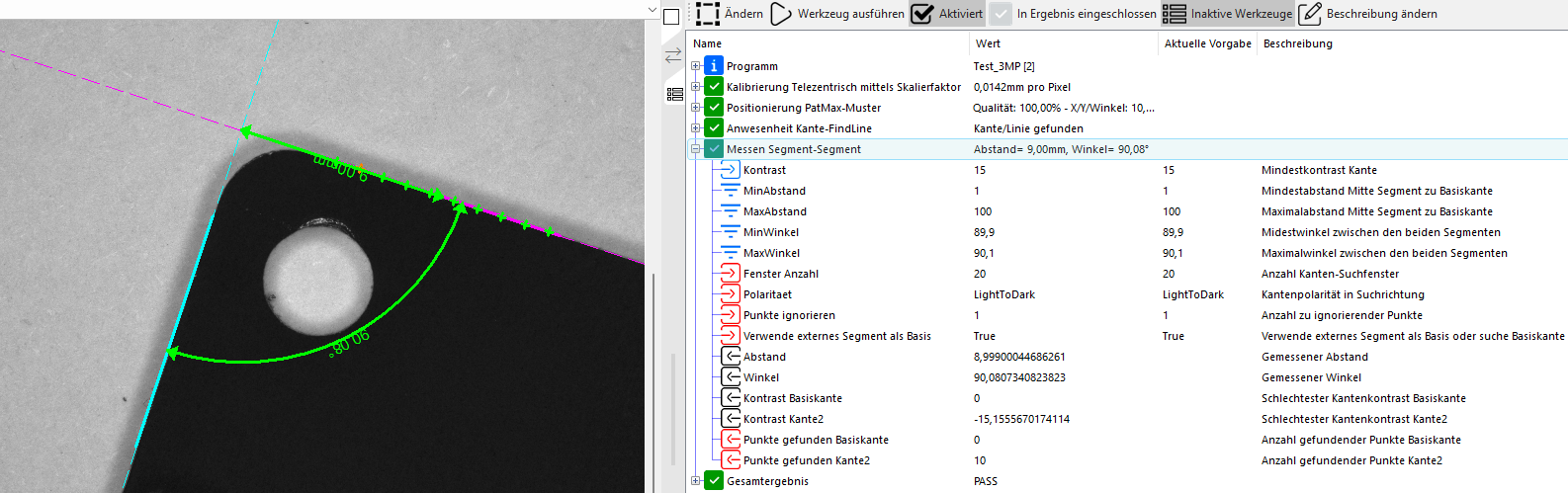1568x493 pixels.
Task: Click the filter icon beside MinWinkel
Action: pyautogui.click(x=731, y=232)
